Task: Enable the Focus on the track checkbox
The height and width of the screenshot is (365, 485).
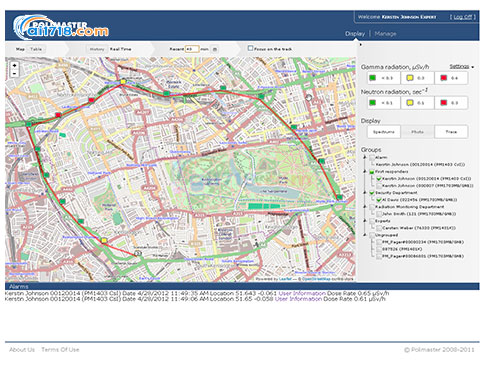Action: coord(250,48)
